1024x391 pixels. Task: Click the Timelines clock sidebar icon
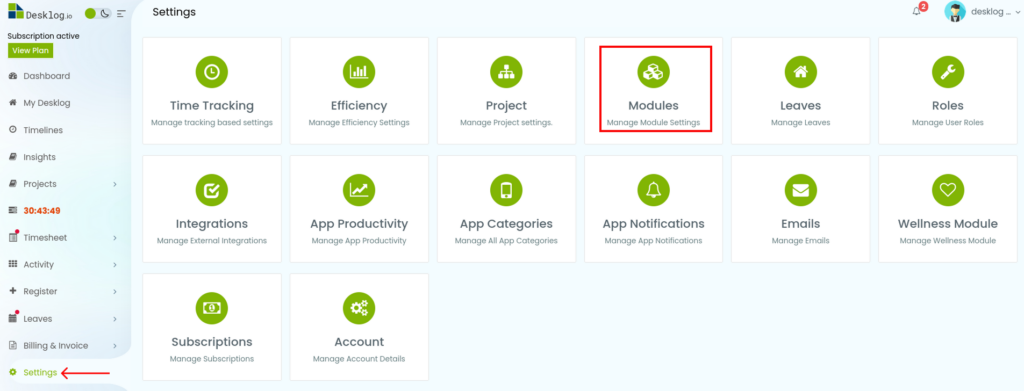(12, 130)
